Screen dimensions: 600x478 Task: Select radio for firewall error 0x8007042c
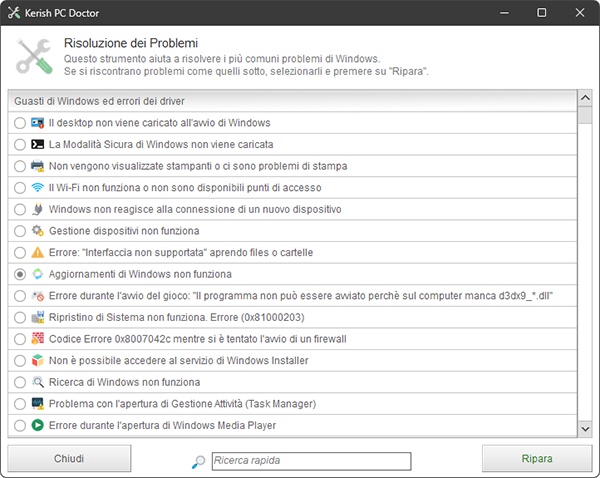20,339
